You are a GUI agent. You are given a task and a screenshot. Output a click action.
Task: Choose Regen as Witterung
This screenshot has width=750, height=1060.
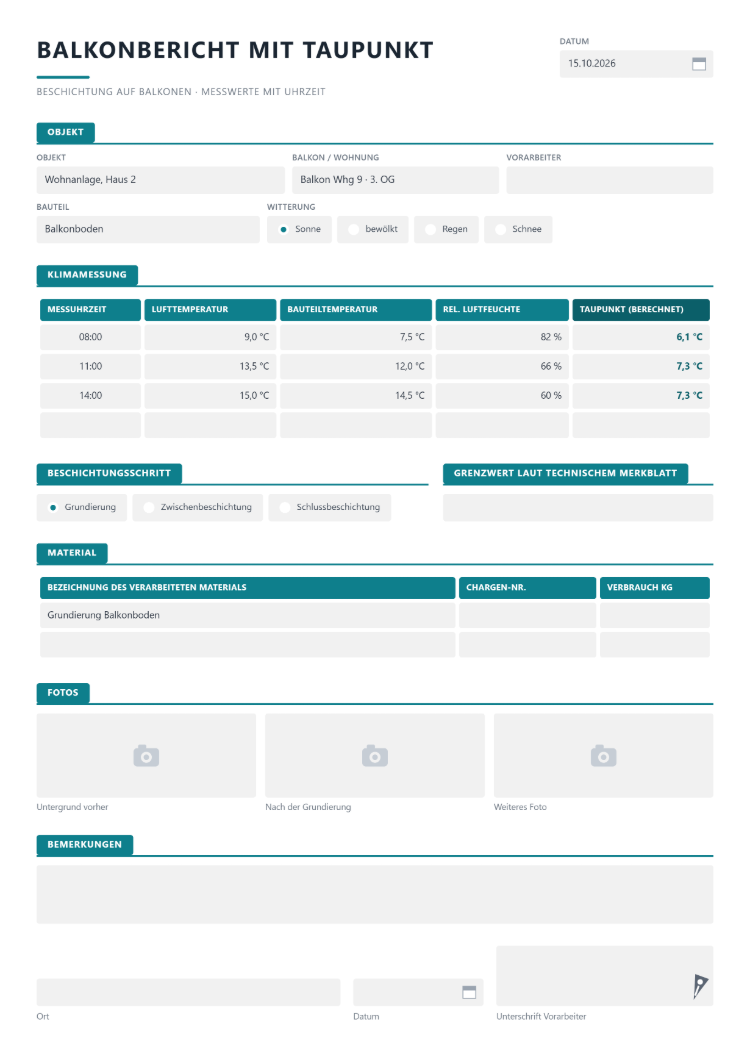[446, 229]
